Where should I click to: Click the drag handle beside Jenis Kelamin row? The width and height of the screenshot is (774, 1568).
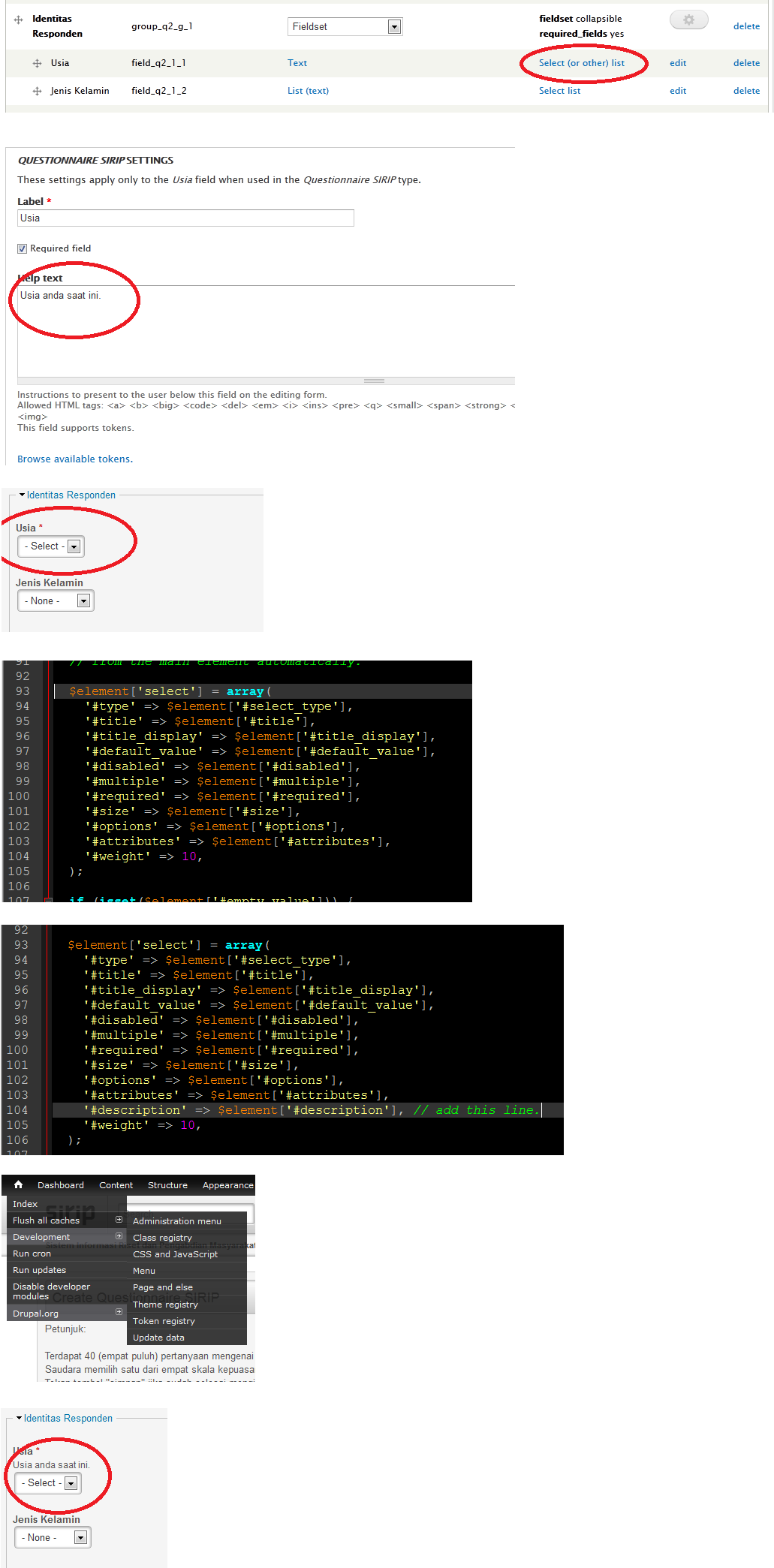pyautogui.click(x=37, y=92)
